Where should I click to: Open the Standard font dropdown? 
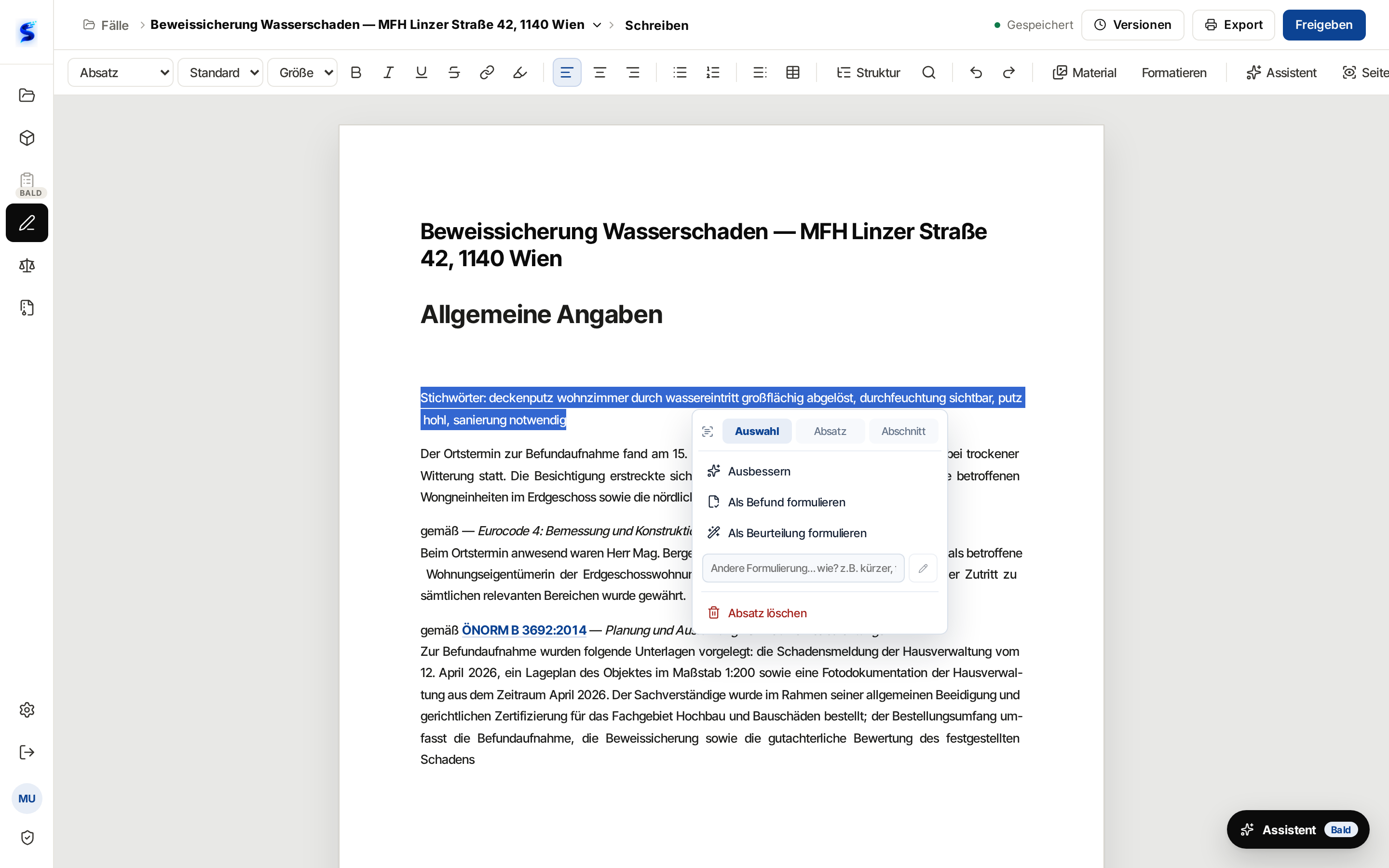(220, 72)
